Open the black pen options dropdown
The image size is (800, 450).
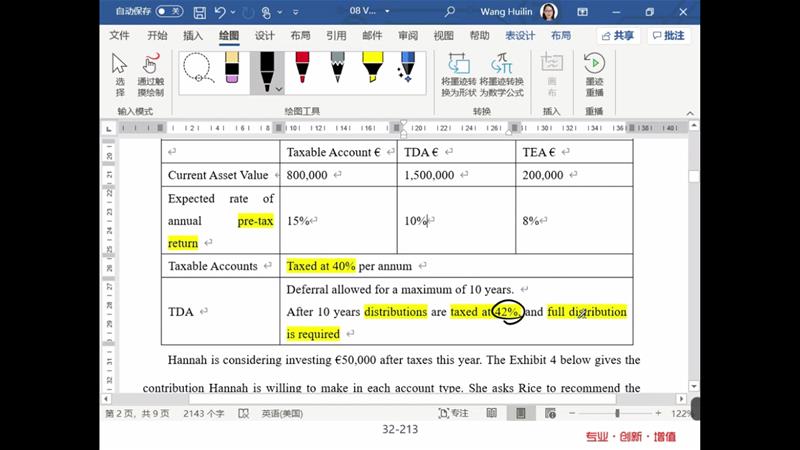pos(279,89)
